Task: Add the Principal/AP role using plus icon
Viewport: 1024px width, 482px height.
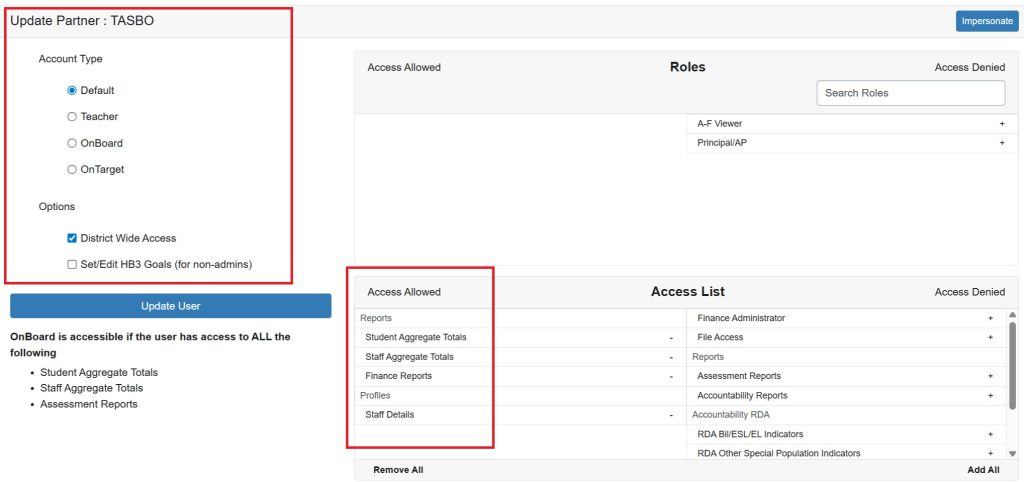Action: point(1001,143)
